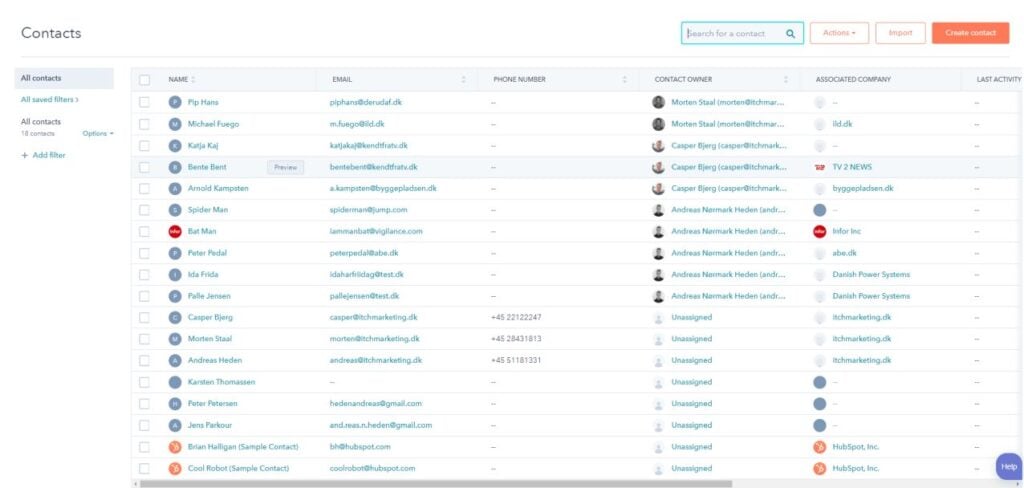The image size is (1024, 488).
Task: Click Bat Man's red avatar icon
Action: 175,231
